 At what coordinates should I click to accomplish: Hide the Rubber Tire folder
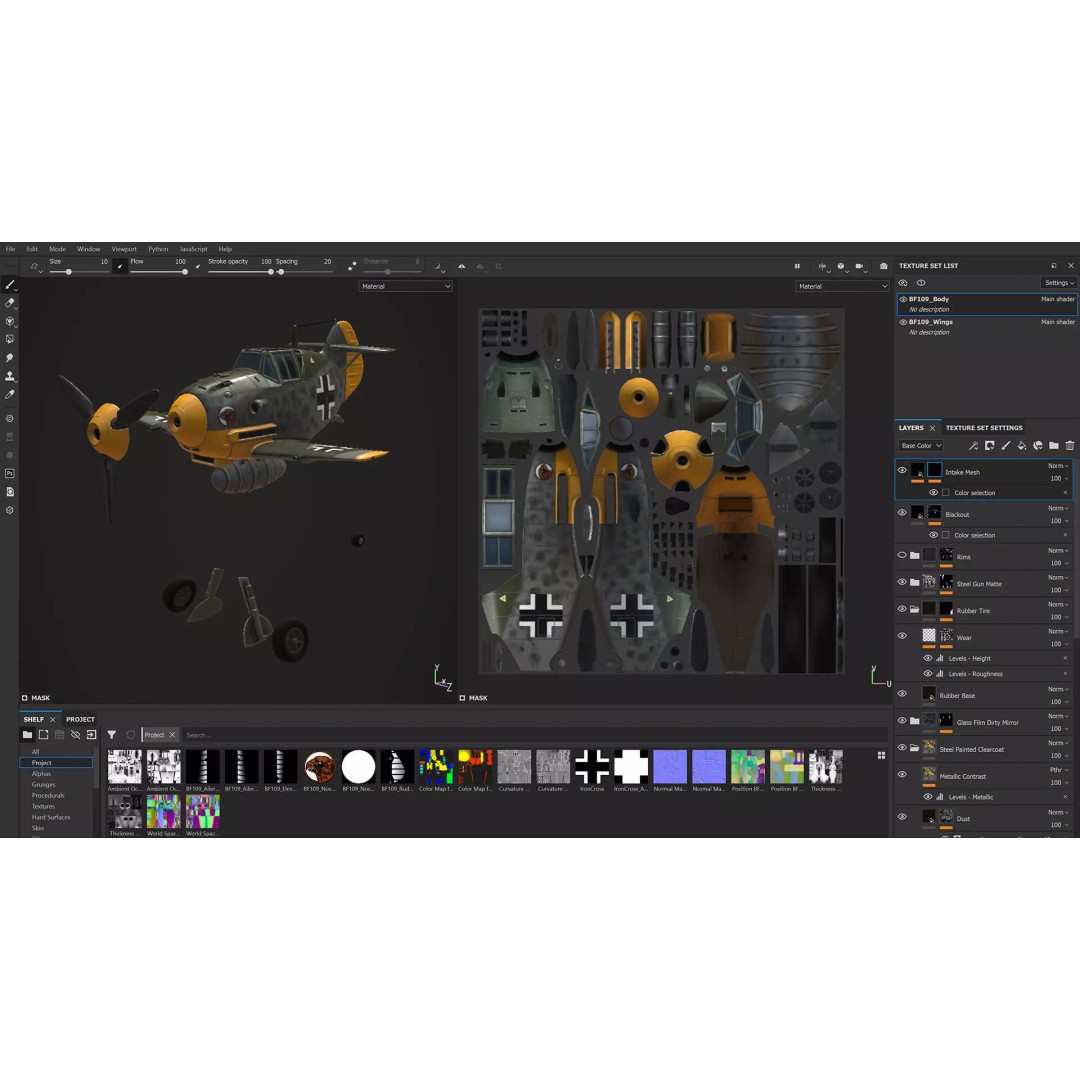click(902, 609)
